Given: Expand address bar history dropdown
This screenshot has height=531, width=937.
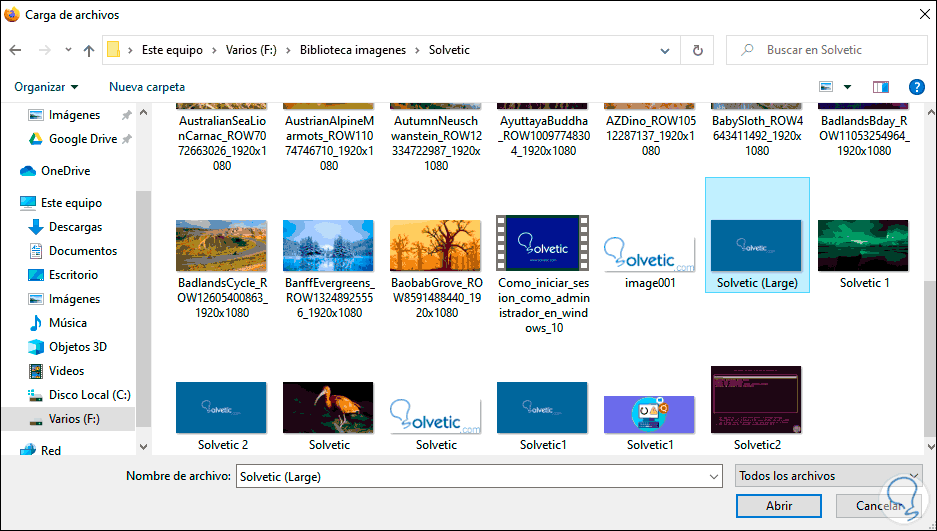Looking at the screenshot, I should pyautogui.click(x=665, y=51).
